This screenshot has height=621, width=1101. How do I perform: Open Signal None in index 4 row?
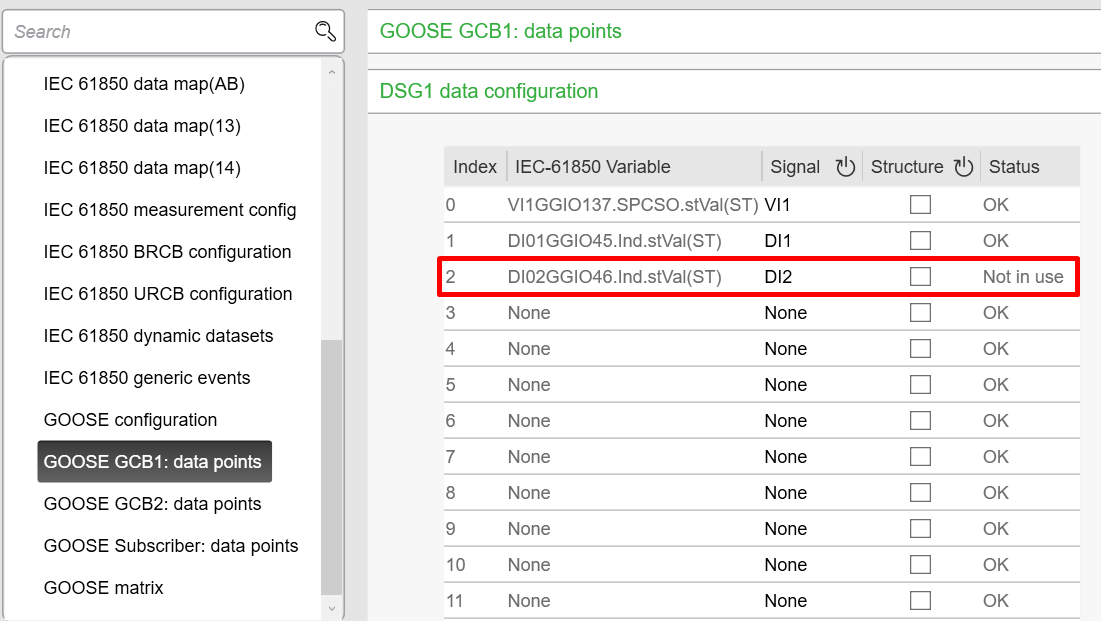click(786, 348)
